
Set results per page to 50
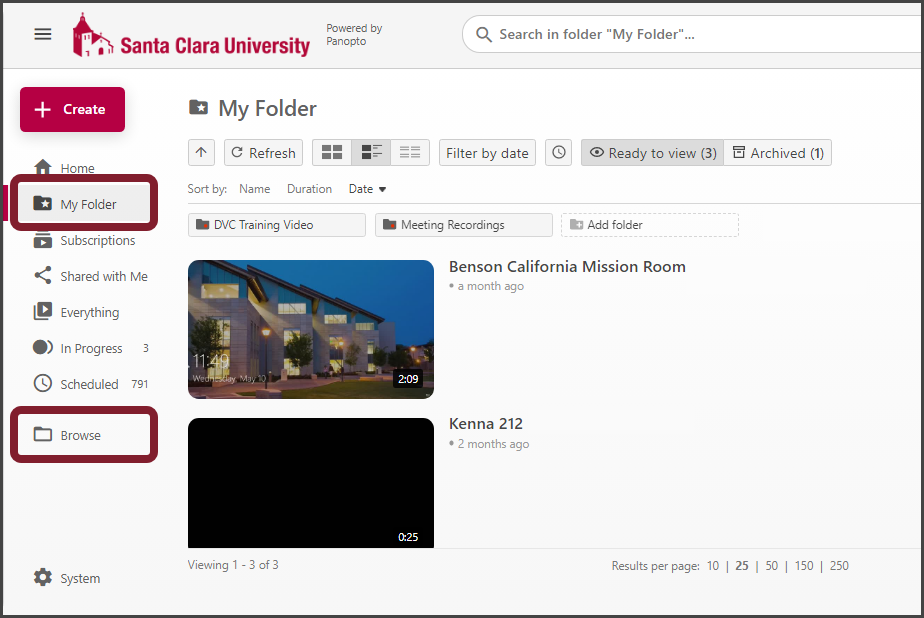[771, 565]
